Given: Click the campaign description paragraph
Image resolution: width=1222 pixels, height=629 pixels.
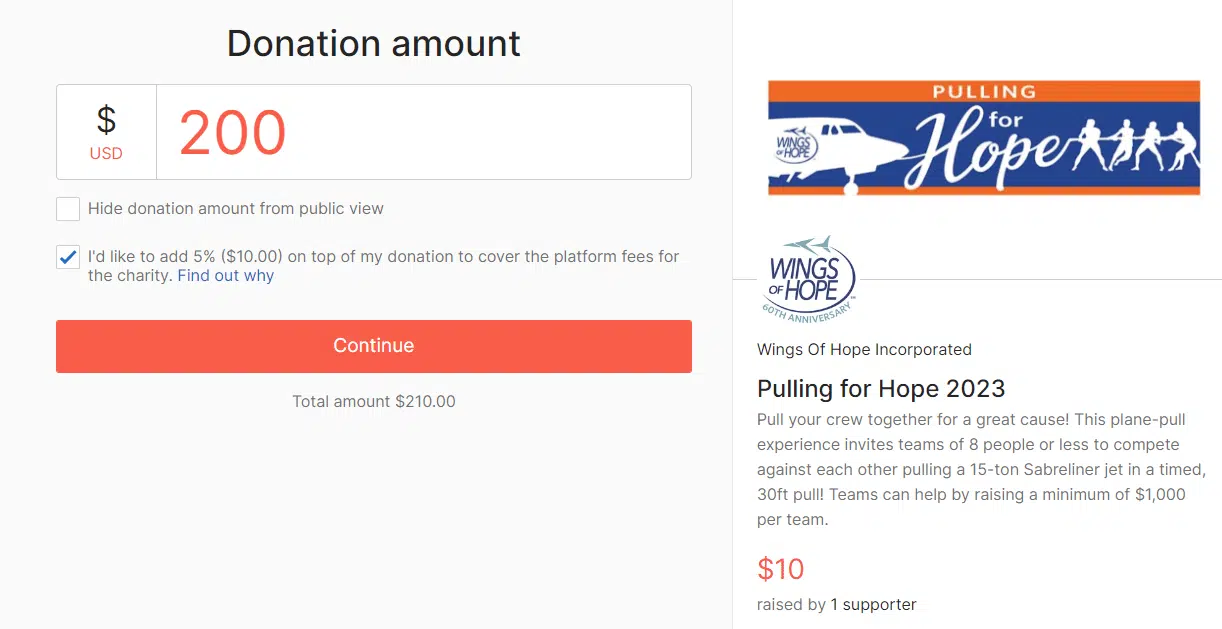Looking at the screenshot, I should pyautogui.click(x=980, y=469).
